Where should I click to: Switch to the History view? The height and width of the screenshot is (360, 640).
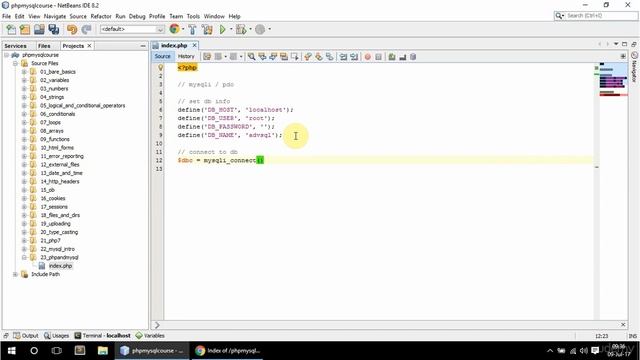[186, 56]
